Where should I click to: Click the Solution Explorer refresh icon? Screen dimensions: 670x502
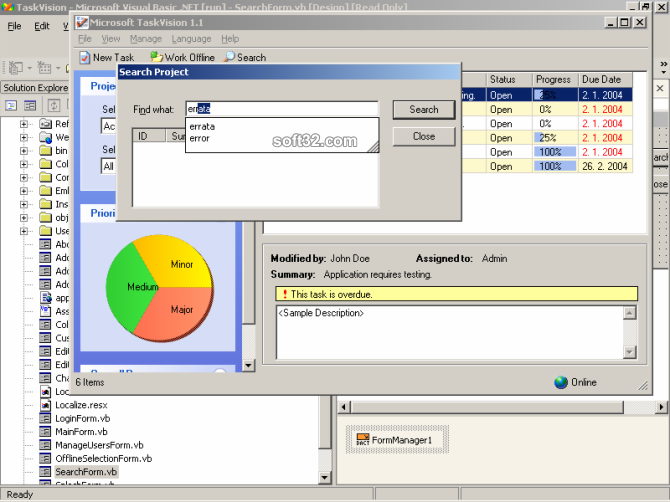click(53, 105)
